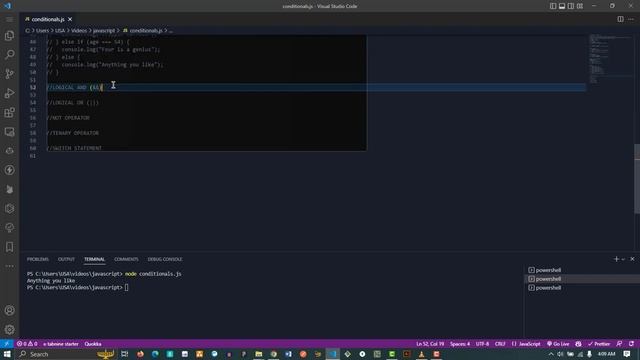Open the DEBUG CONSOLE tab
The width and height of the screenshot is (640, 360).
click(165, 259)
